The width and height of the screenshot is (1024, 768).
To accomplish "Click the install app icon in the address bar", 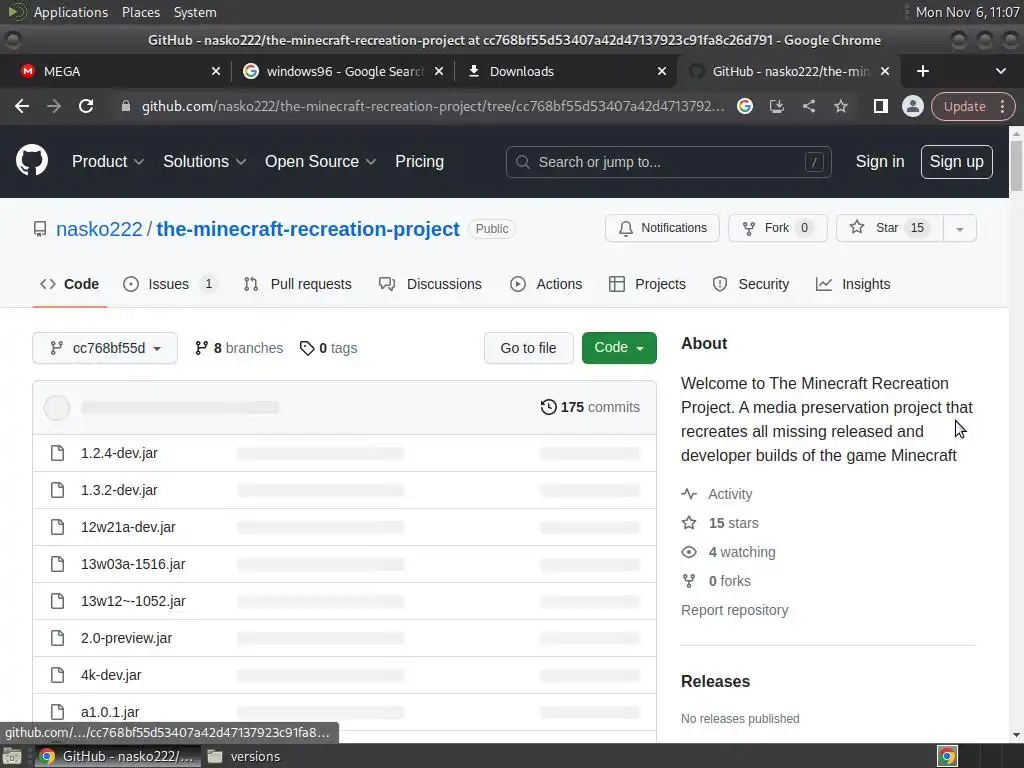I will coord(776,106).
